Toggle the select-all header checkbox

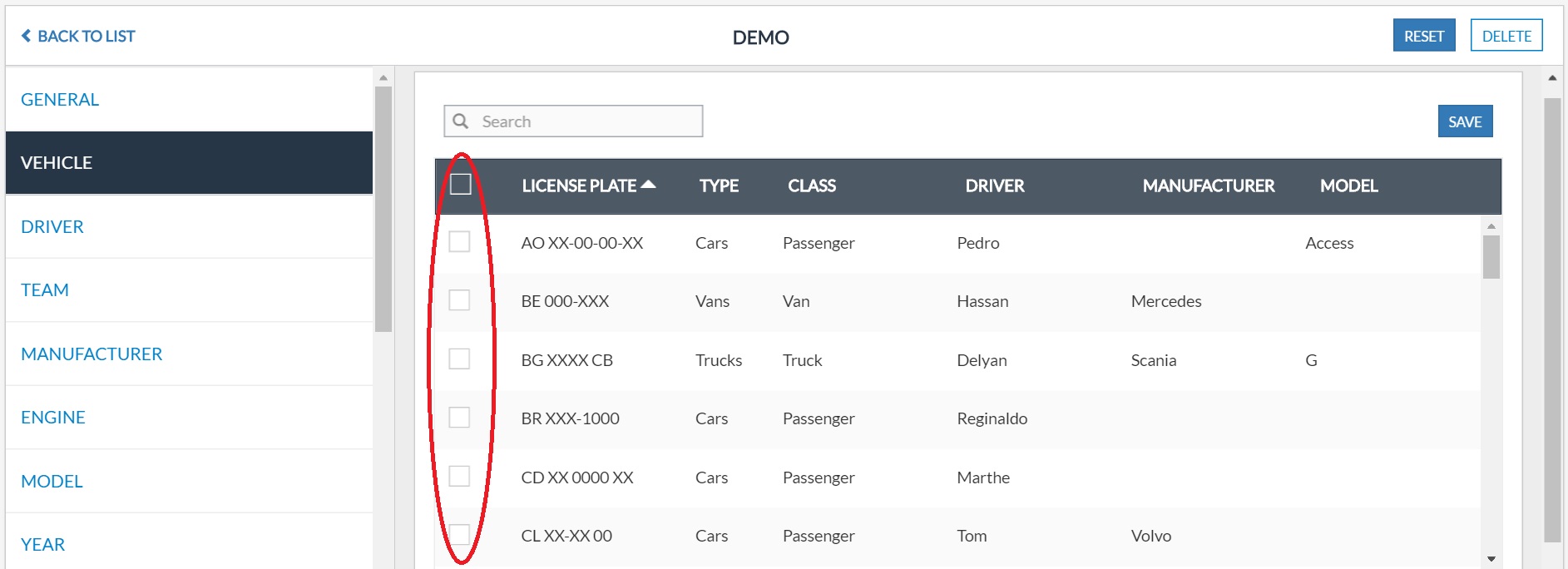pyautogui.click(x=460, y=185)
